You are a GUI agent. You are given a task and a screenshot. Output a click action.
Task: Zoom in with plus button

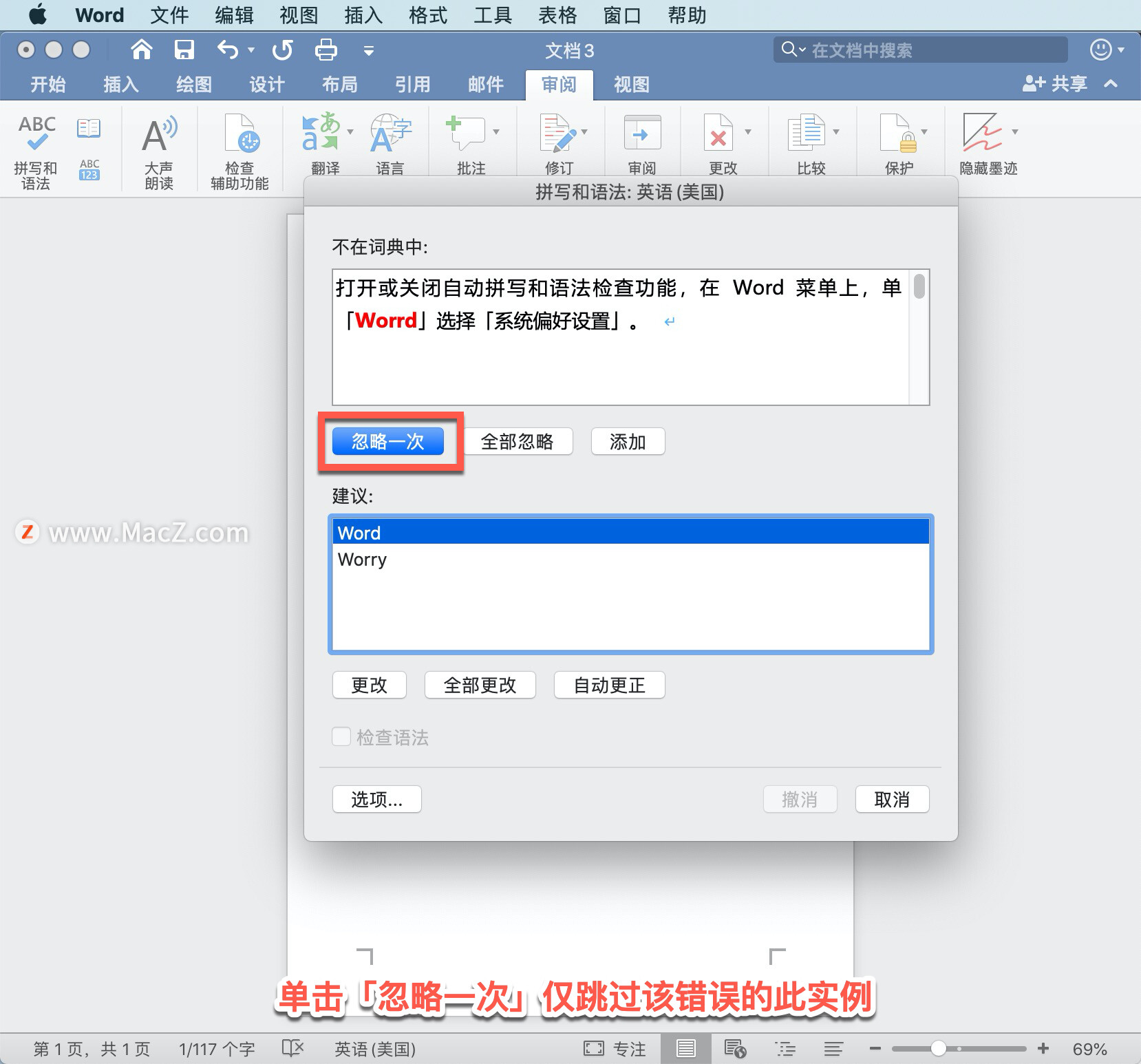(1043, 1048)
